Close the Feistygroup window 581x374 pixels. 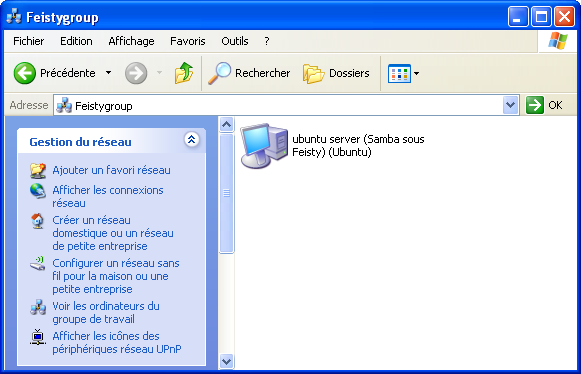564,17
